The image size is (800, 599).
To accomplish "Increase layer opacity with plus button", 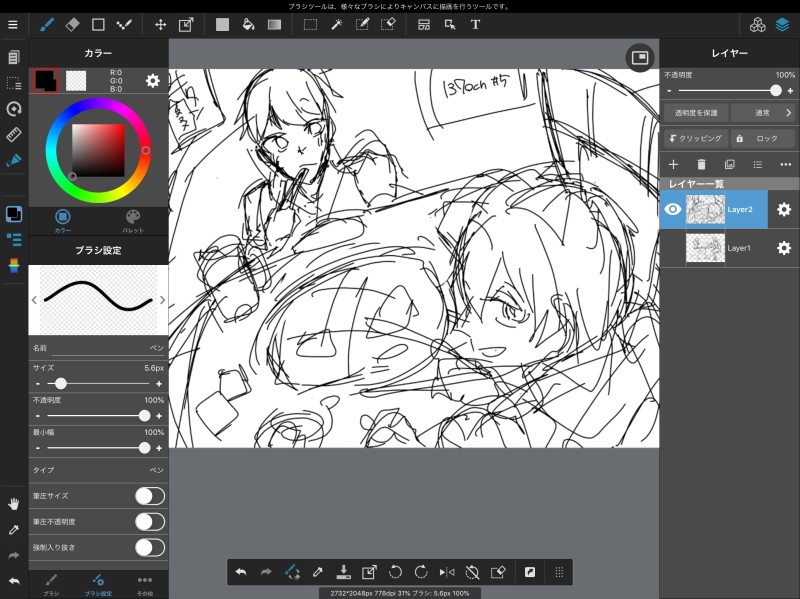I will point(790,91).
